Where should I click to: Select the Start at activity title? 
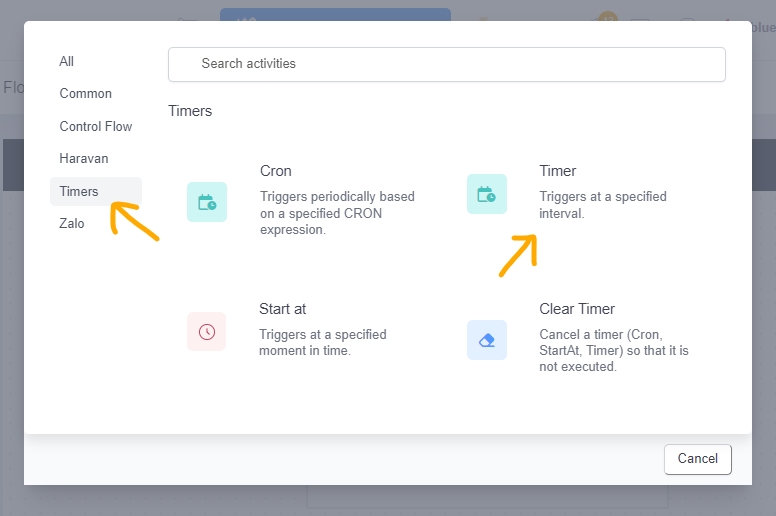click(283, 309)
